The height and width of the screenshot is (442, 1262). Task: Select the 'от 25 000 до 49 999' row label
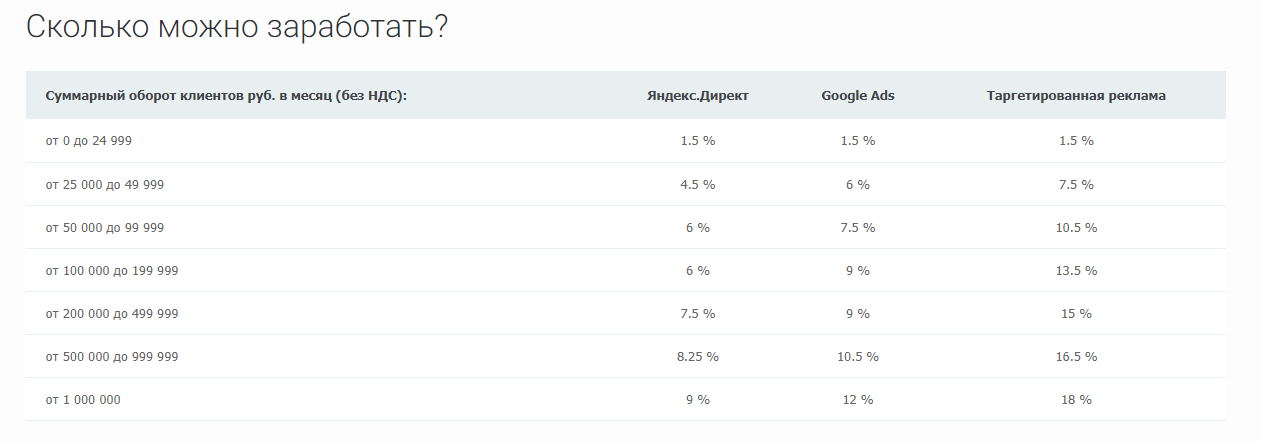point(105,185)
